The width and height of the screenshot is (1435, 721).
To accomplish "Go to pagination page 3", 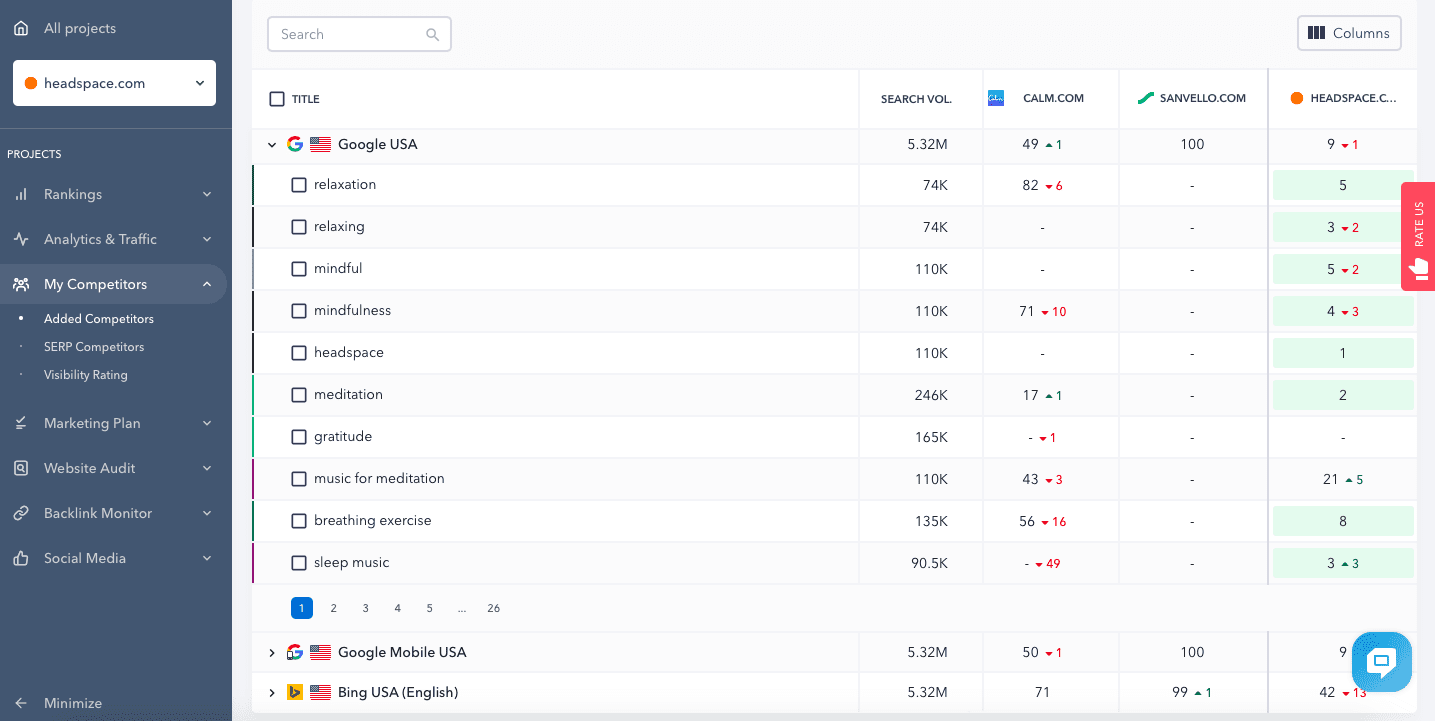I will point(366,608).
